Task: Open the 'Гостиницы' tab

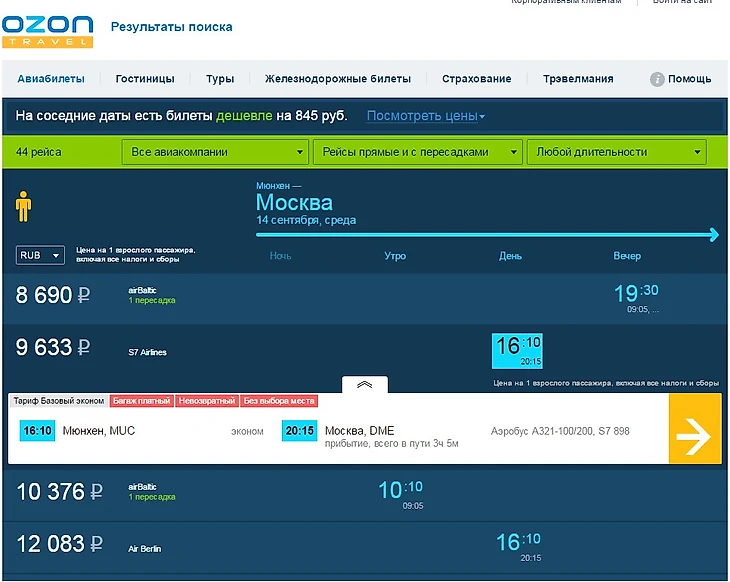Action: point(145,79)
